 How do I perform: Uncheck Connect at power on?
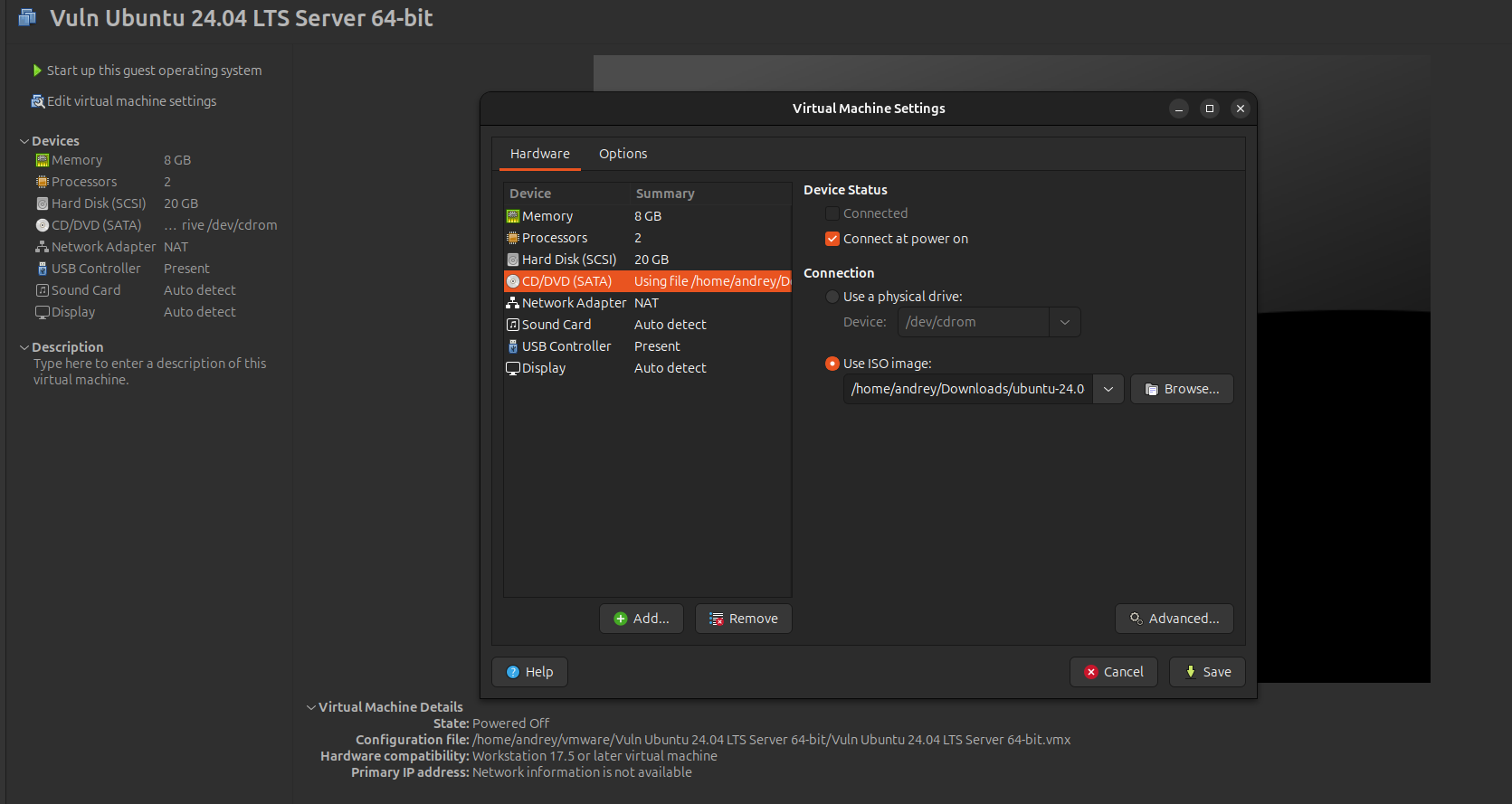(832, 239)
